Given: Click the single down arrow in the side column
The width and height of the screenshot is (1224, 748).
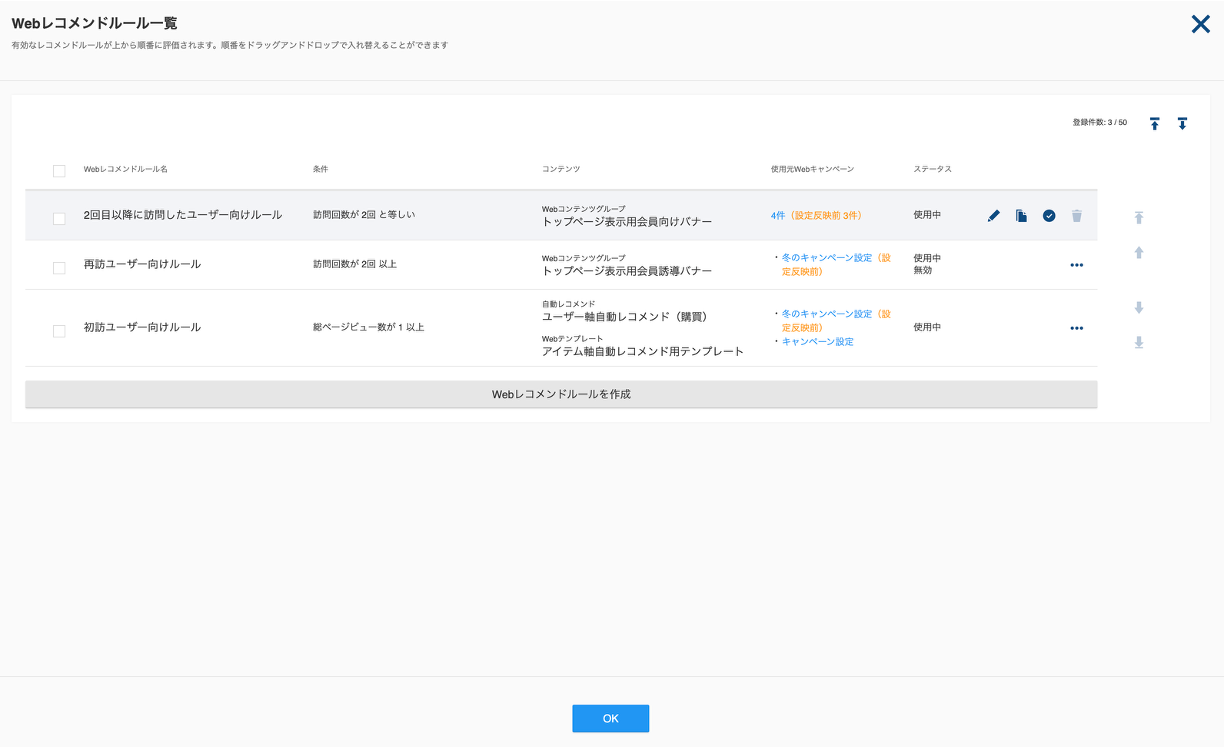Looking at the screenshot, I should pyautogui.click(x=1139, y=308).
